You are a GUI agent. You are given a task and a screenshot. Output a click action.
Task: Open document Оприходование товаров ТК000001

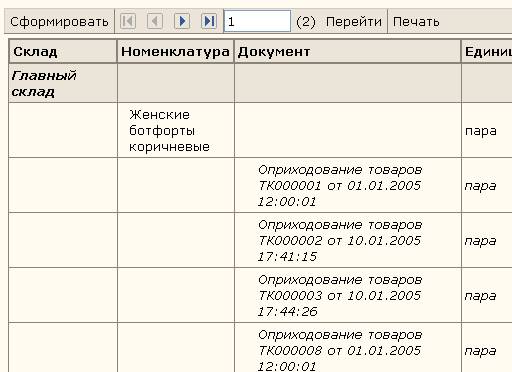340,185
